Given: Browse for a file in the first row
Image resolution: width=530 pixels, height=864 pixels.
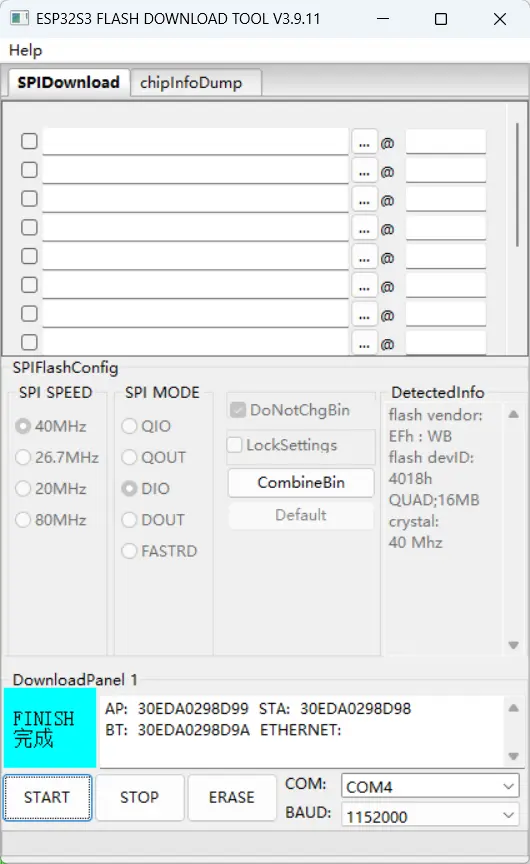Looking at the screenshot, I should (x=364, y=143).
